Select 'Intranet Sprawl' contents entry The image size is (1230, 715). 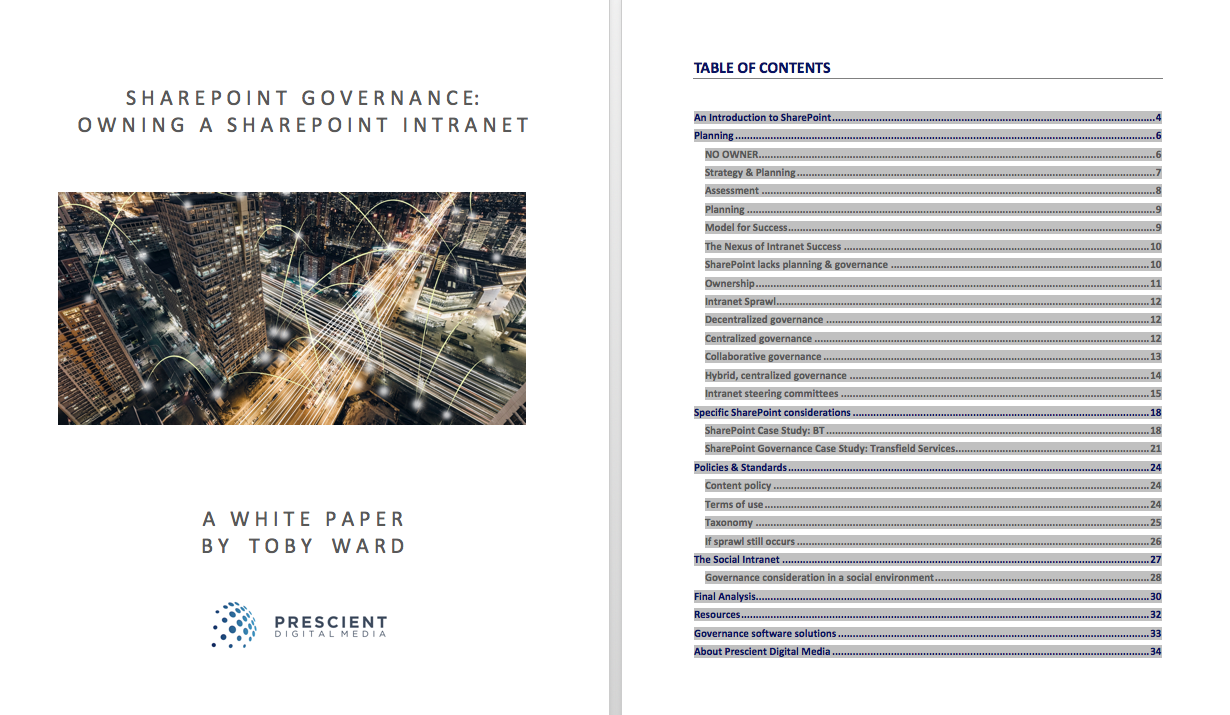tap(932, 301)
